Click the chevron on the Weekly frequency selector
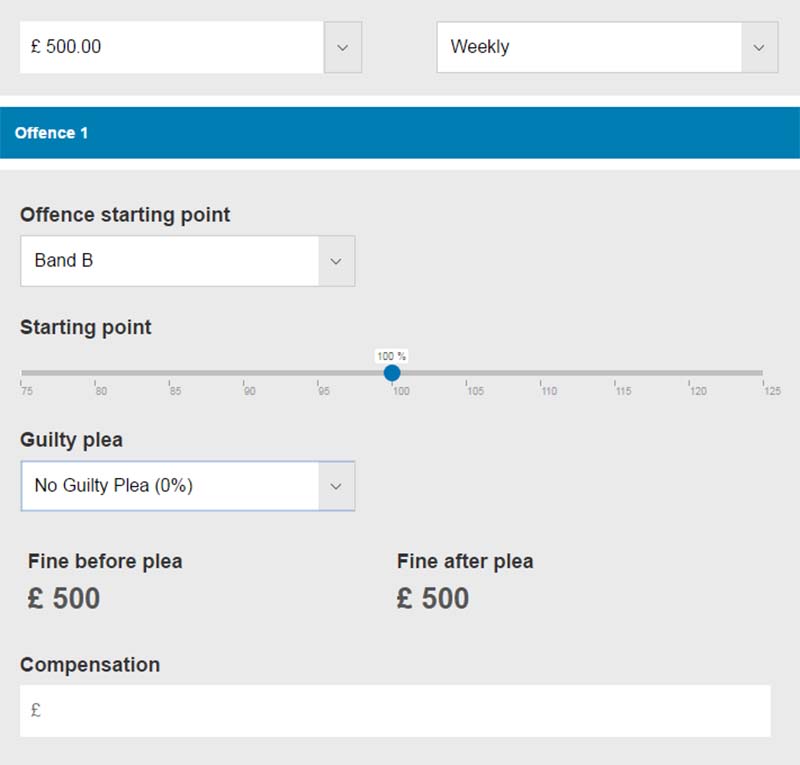Image resolution: width=800 pixels, height=765 pixels. point(761,47)
